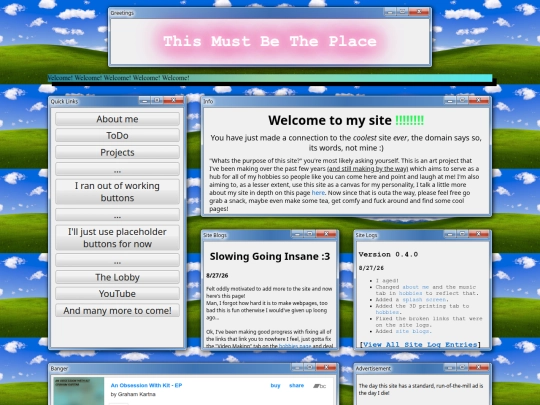Minimize the Site Blogs window
The height and width of the screenshot is (405, 540).
pyautogui.click(x=297, y=234)
